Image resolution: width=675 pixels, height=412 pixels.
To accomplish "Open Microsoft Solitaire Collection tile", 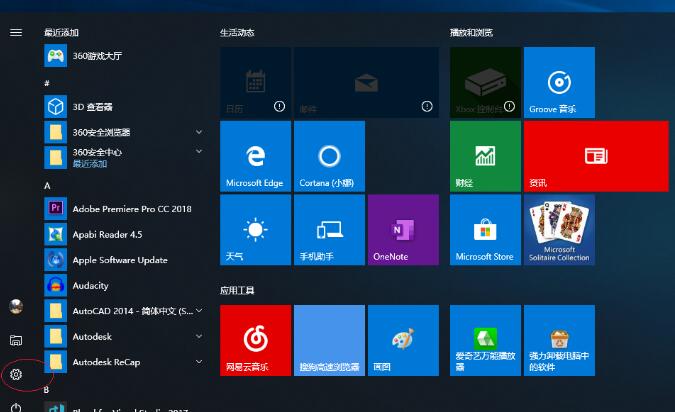I will (559, 230).
